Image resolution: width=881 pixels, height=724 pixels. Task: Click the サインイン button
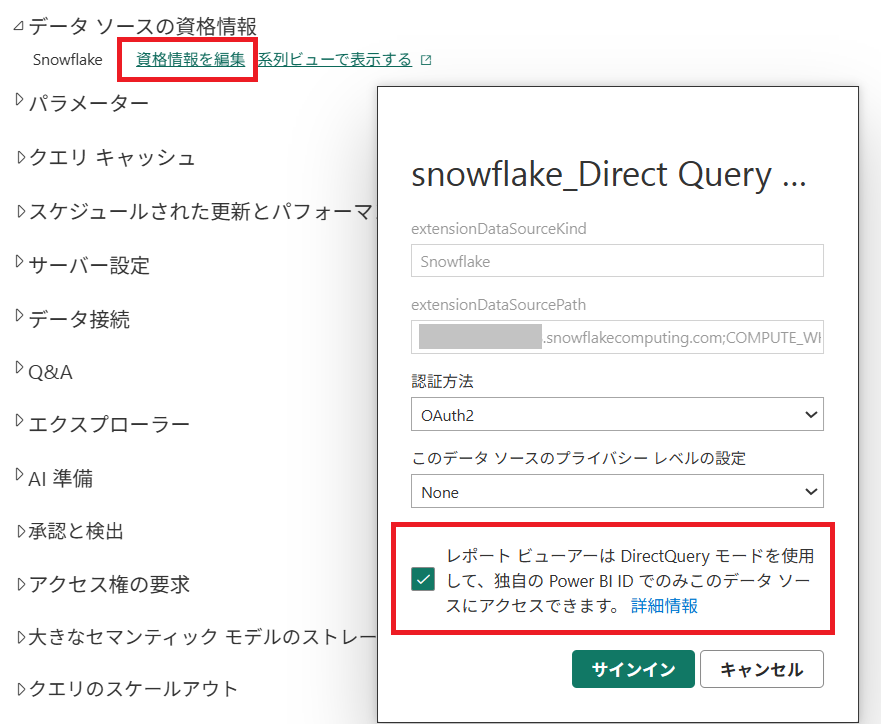tap(633, 669)
